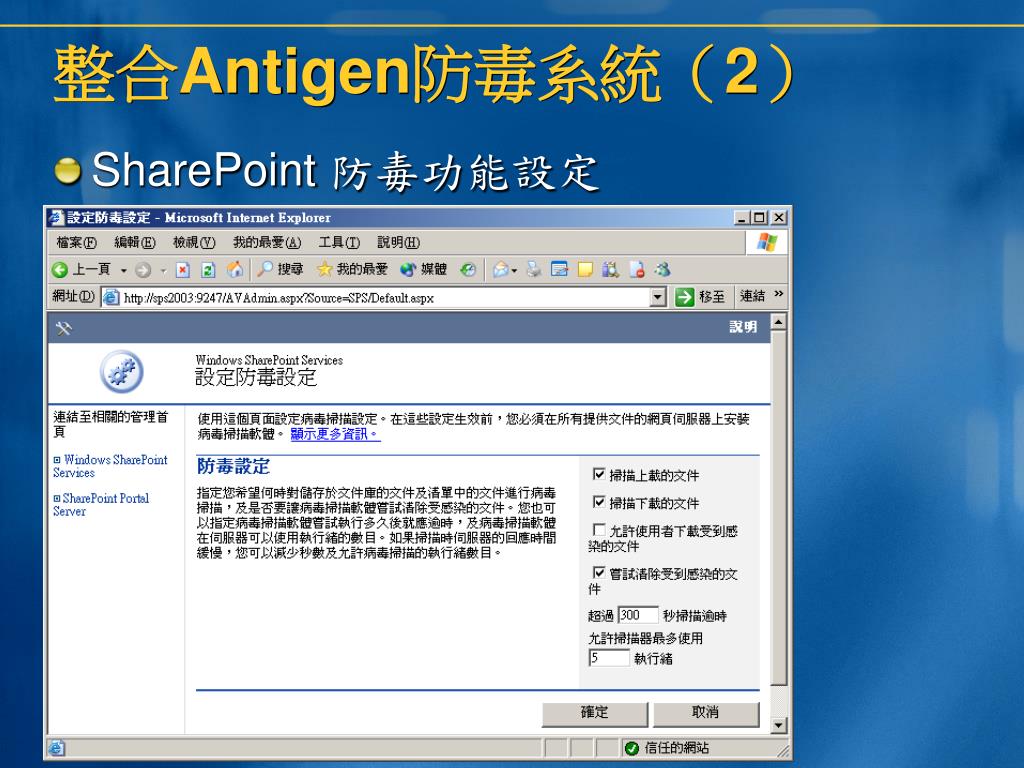Viewport: 1024px width, 768px height.
Task: Open the 顯示更多資訊 link
Action: (x=335, y=434)
